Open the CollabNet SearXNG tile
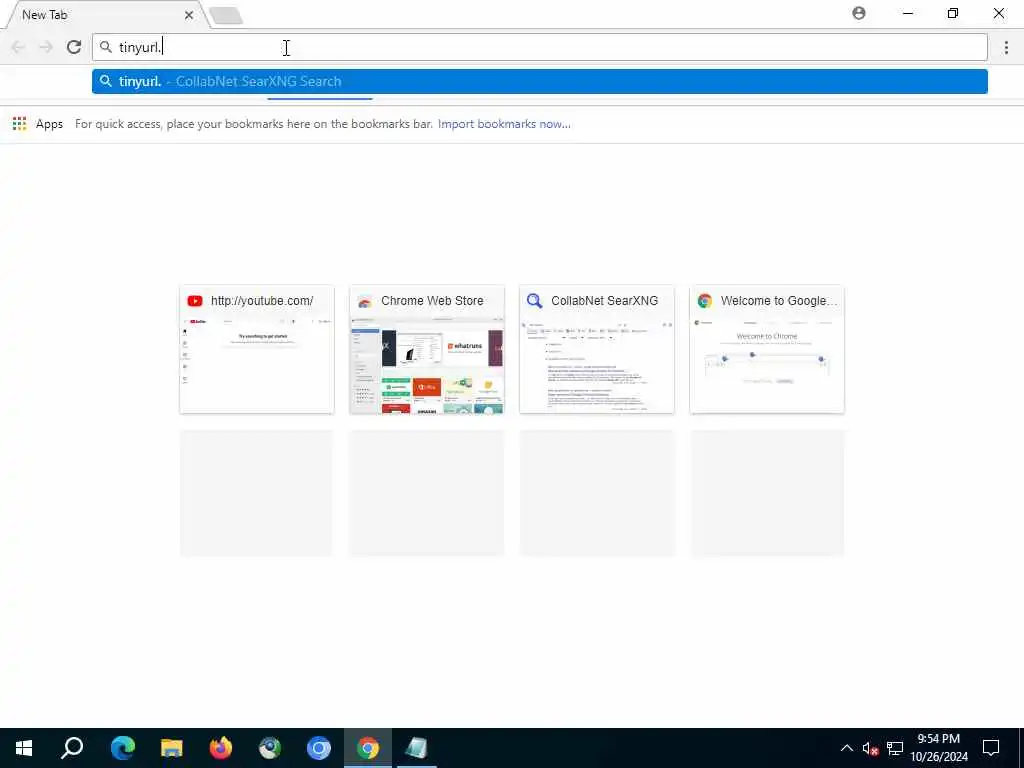1024x768 pixels. (597, 349)
